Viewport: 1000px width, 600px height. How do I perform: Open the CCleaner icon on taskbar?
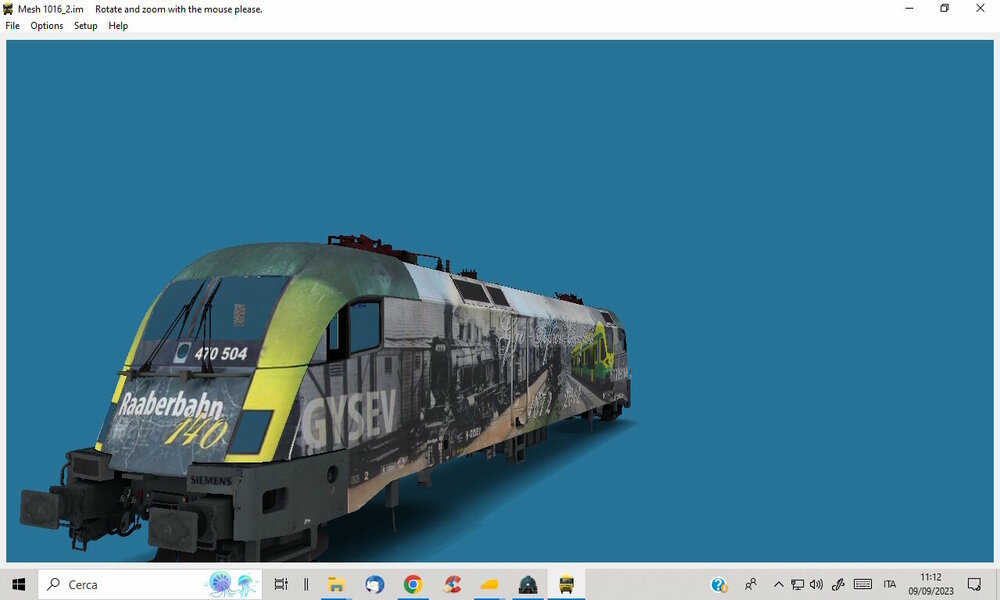[452, 584]
